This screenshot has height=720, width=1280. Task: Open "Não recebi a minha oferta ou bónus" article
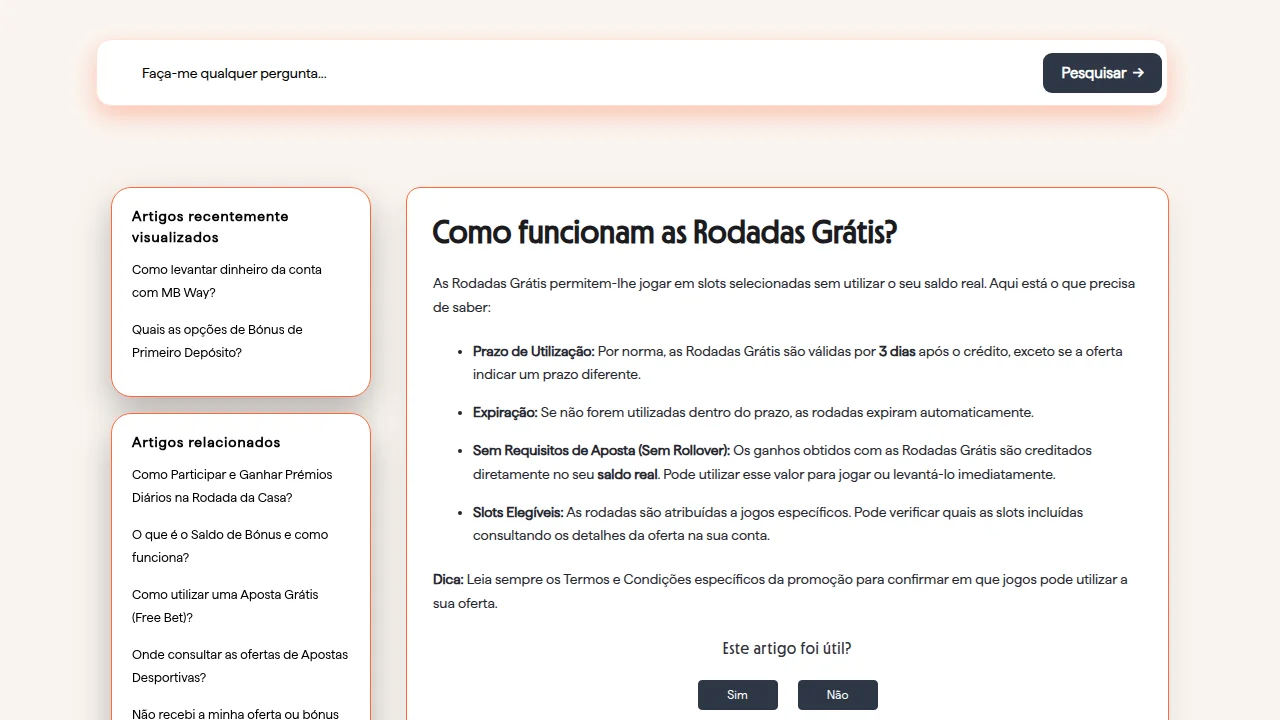tap(235, 714)
